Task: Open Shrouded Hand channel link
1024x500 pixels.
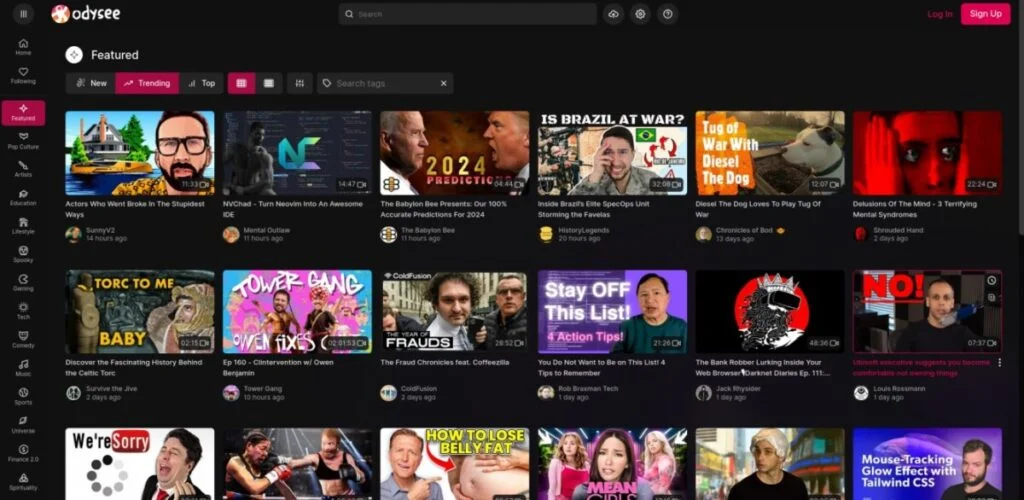Action: pos(899,230)
